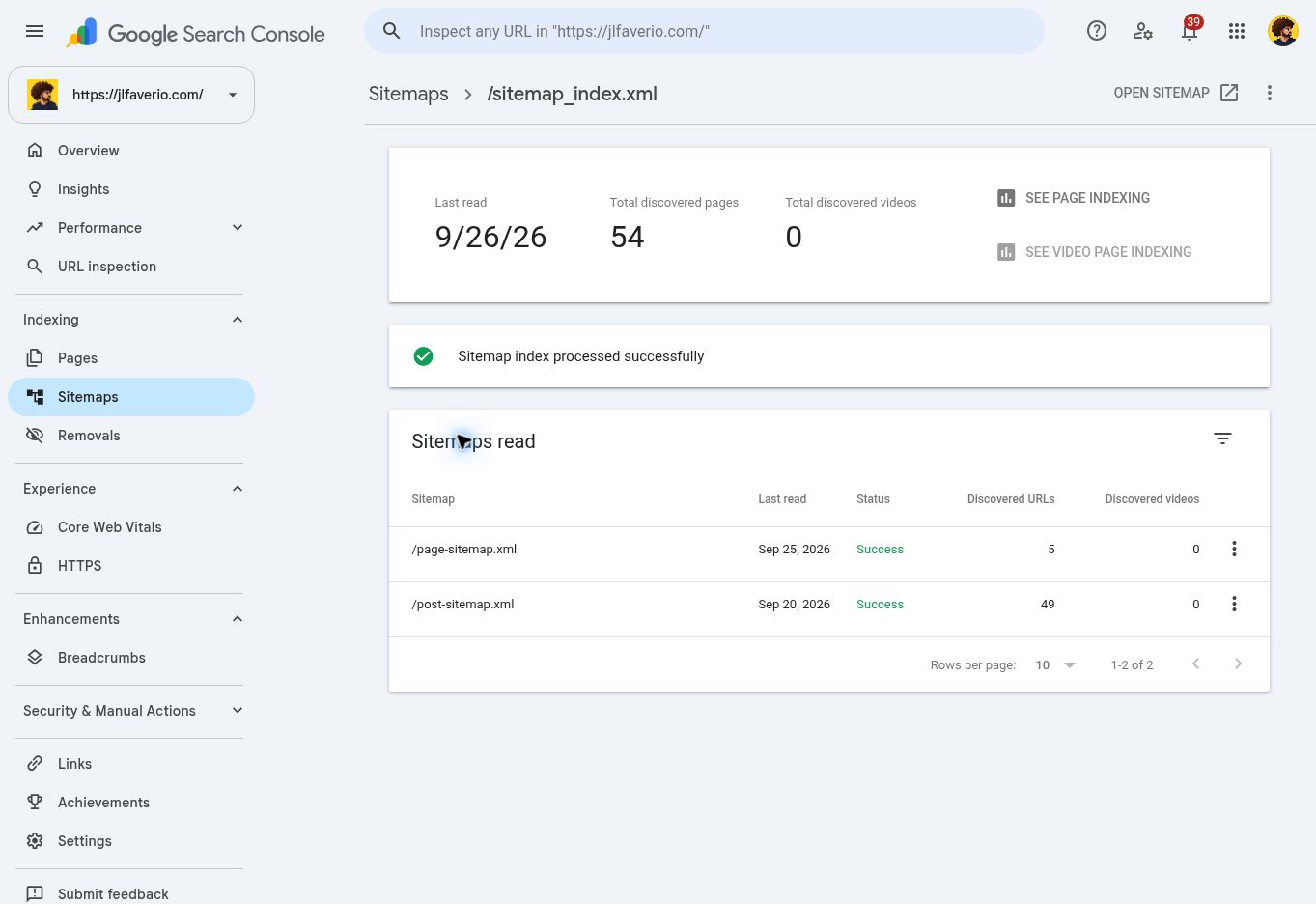Viewport: 1316px width, 904px height.
Task: Open Achievements in sidebar
Action: (131, 803)
